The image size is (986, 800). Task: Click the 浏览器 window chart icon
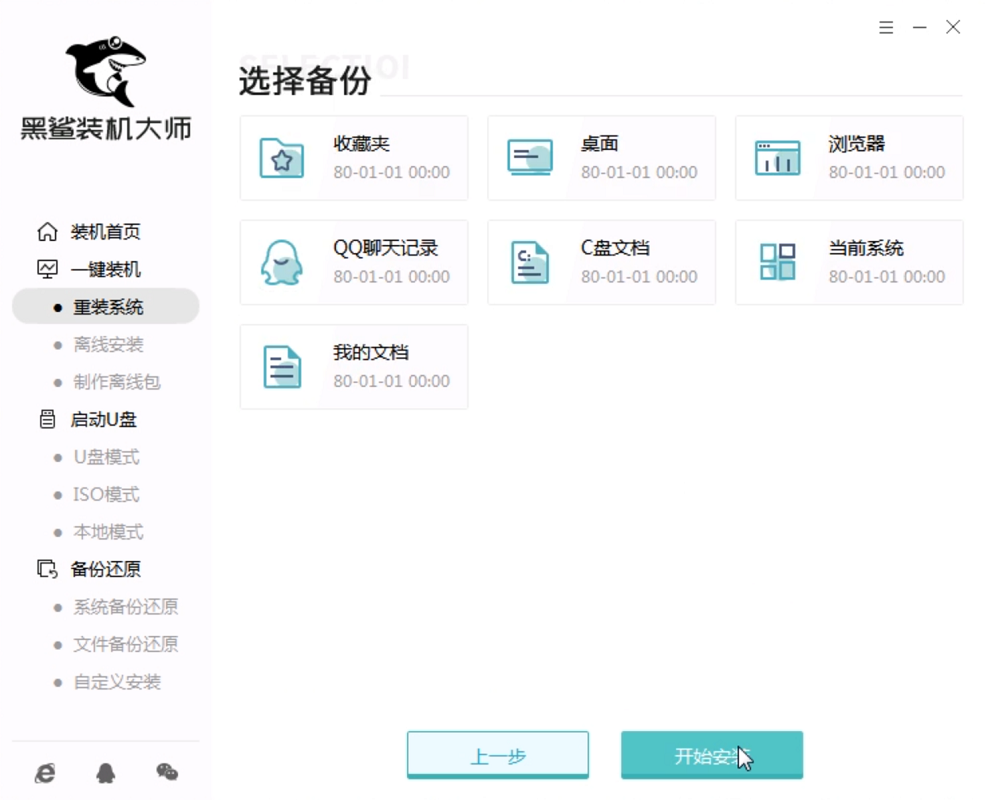[x=778, y=157]
